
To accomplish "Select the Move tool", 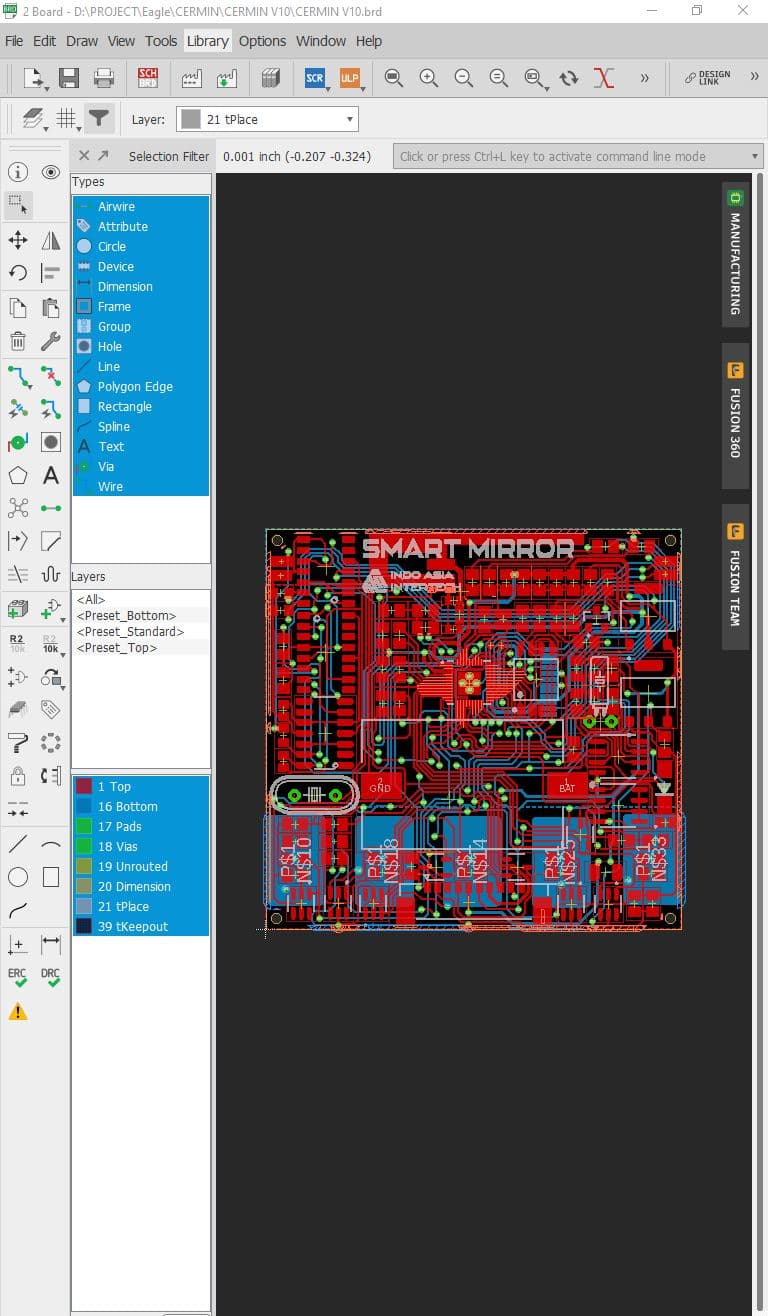I will [x=18, y=240].
